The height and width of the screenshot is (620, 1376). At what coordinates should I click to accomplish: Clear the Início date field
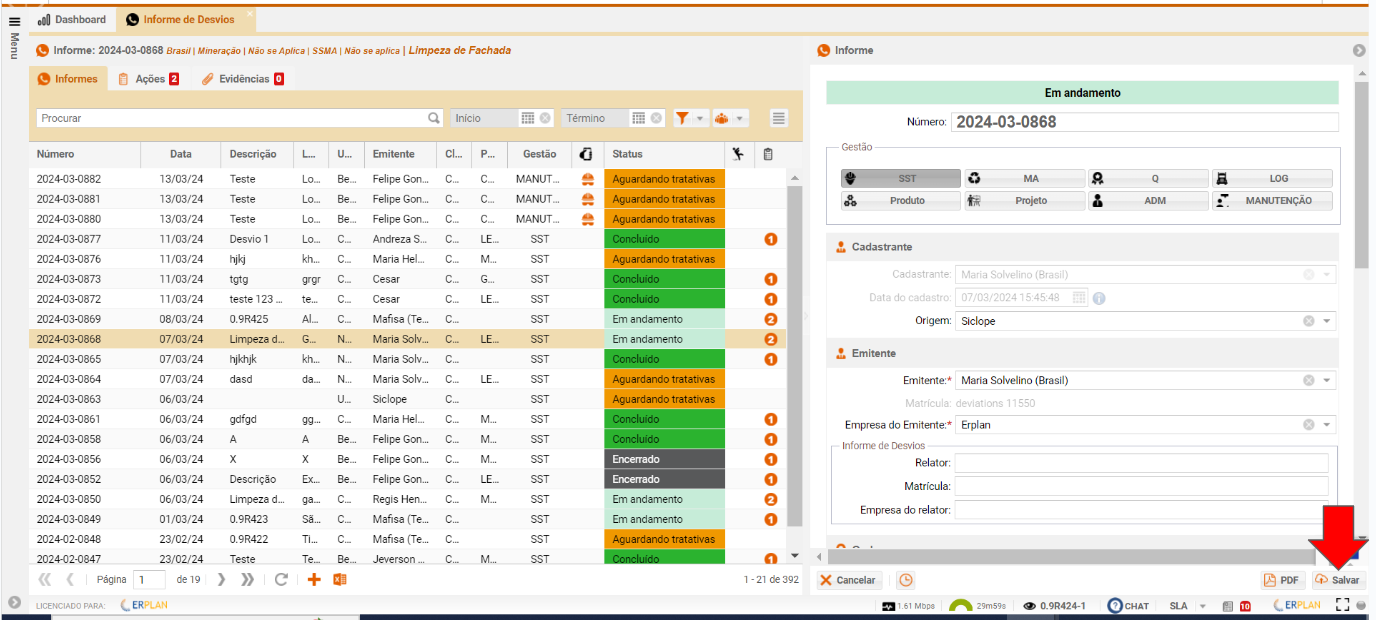click(x=545, y=118)
